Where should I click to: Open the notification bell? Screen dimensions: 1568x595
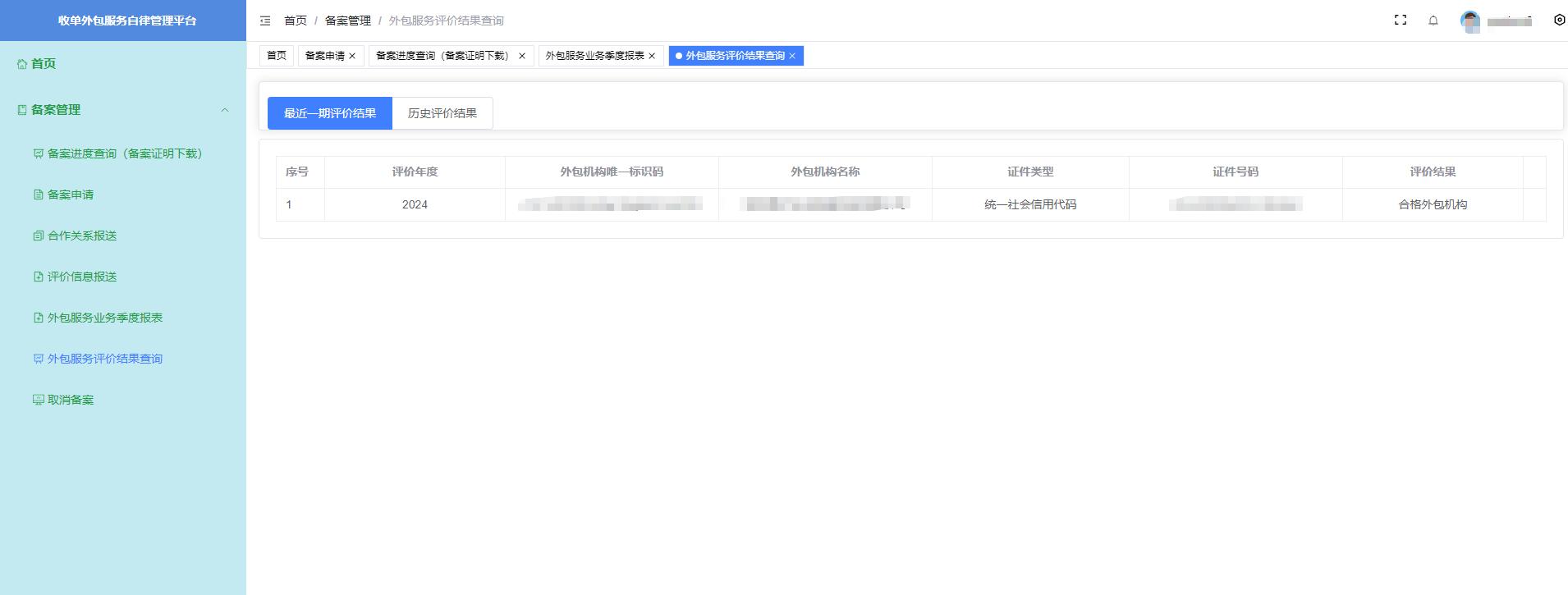coord(1433,21)
